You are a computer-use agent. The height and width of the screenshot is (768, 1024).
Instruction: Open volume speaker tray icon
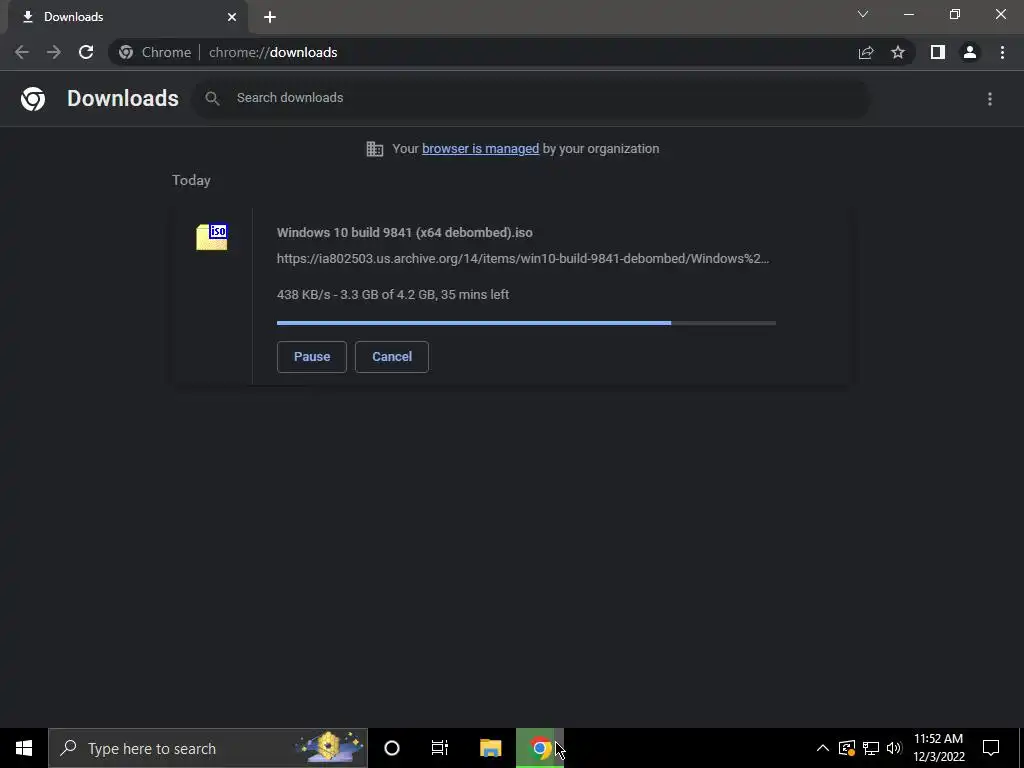point(894,748)
